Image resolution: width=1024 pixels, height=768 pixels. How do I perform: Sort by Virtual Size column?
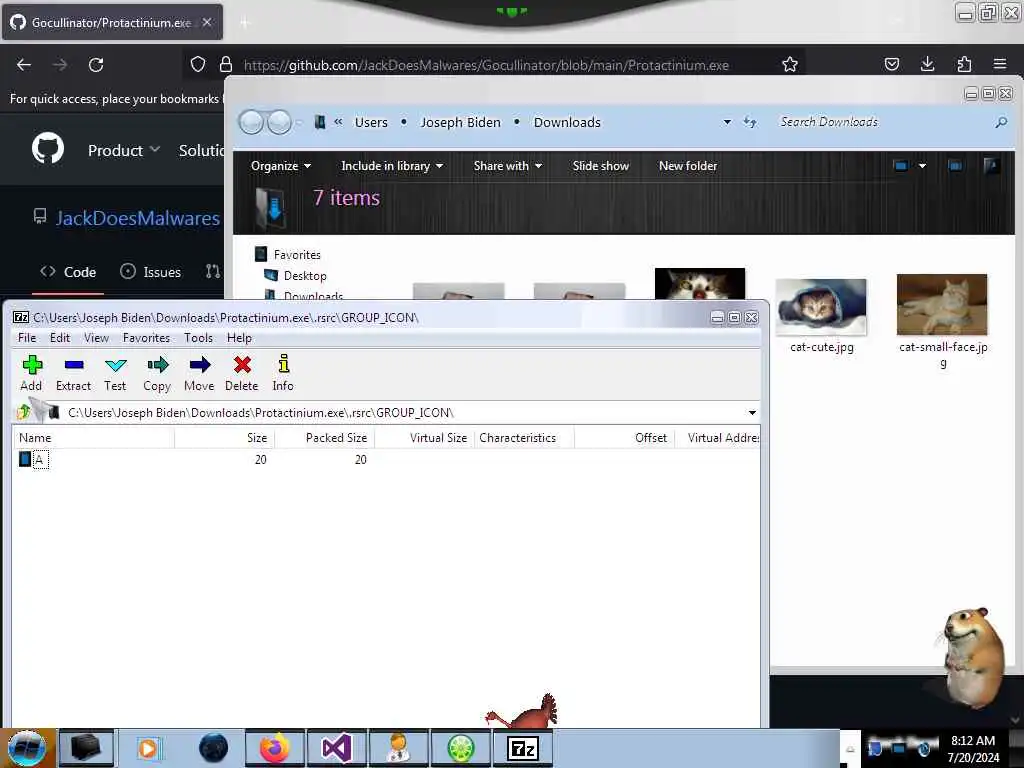coord(424,438)
